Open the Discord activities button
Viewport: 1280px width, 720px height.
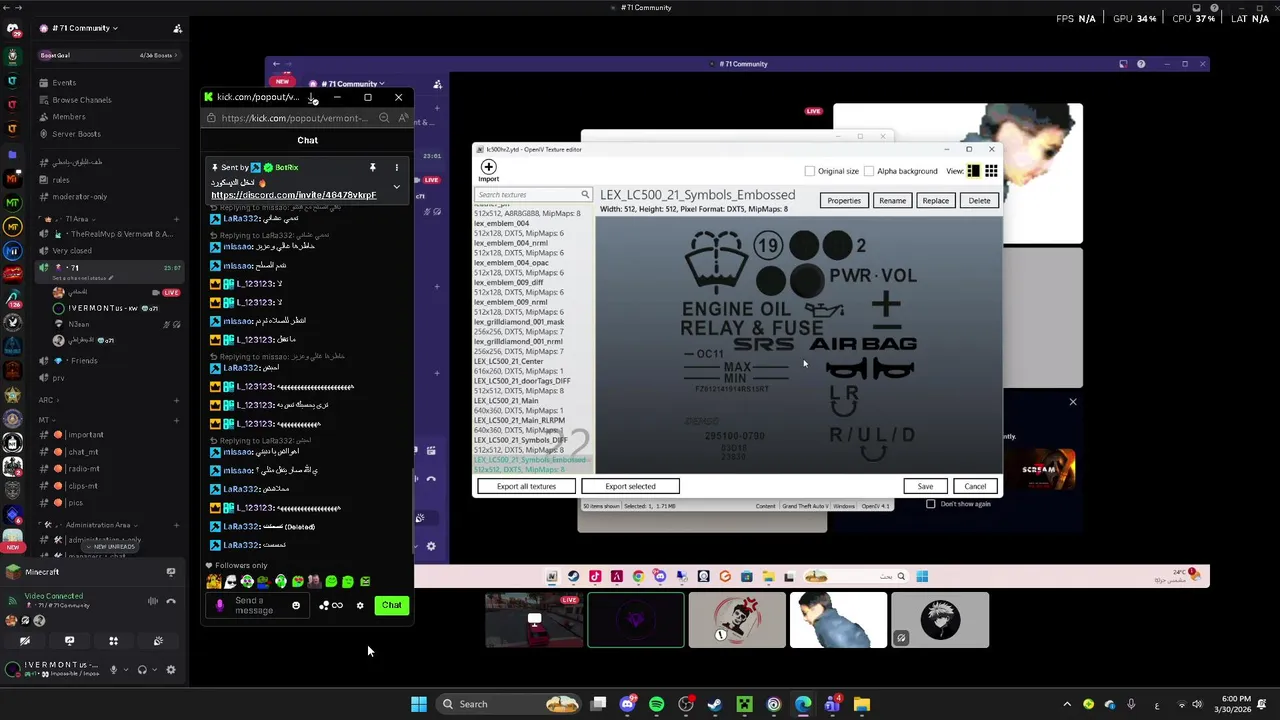[x=113, y=641]
